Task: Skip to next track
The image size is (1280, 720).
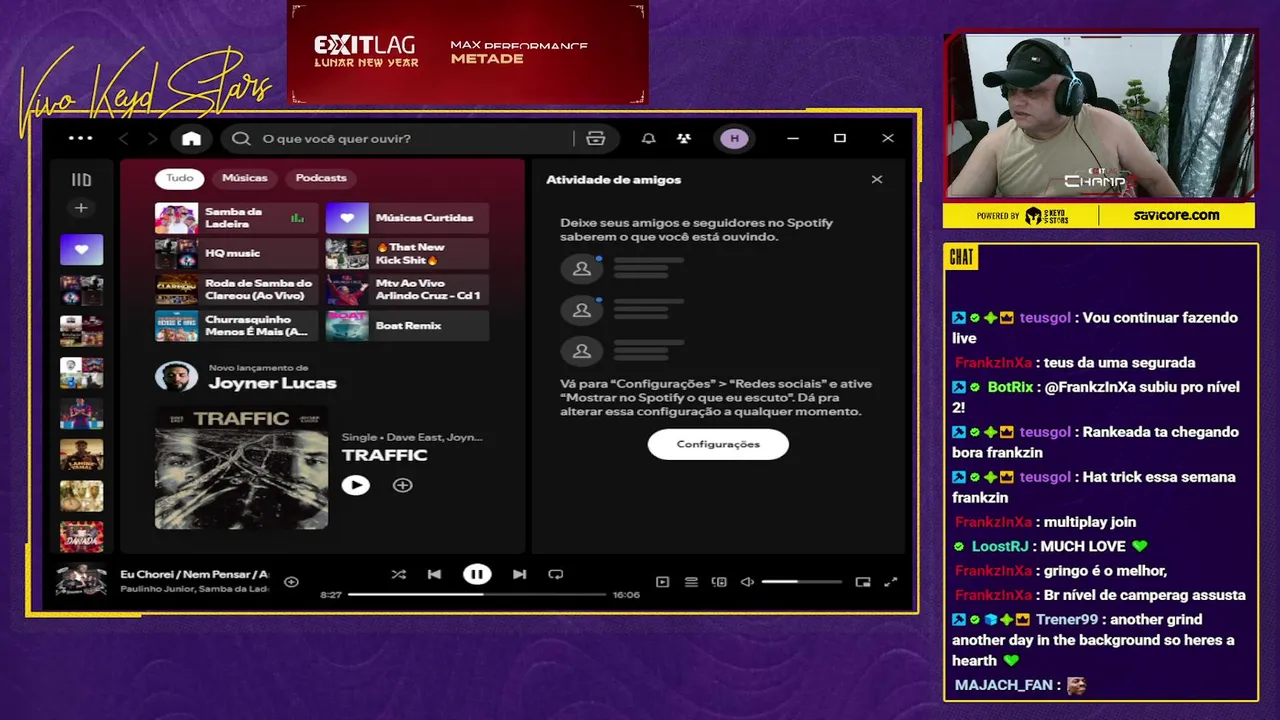Action: [x=519, y=574]
